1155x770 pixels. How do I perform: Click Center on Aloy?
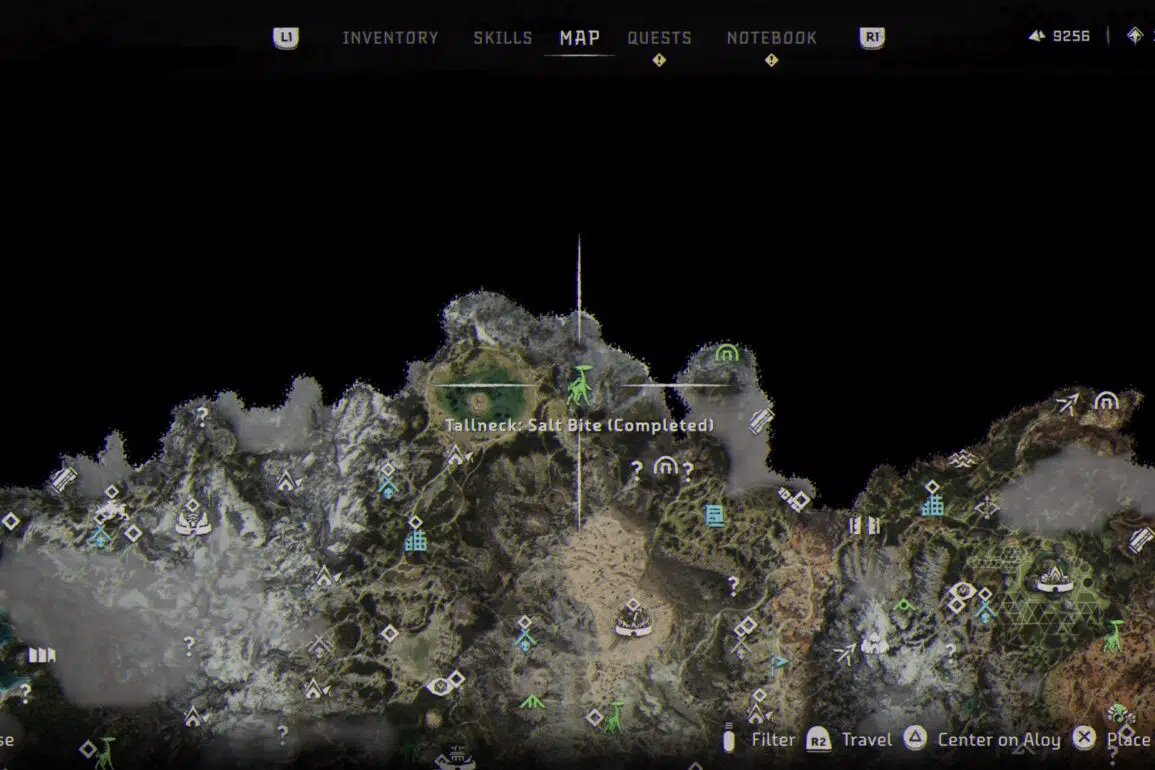pos(982,739)
